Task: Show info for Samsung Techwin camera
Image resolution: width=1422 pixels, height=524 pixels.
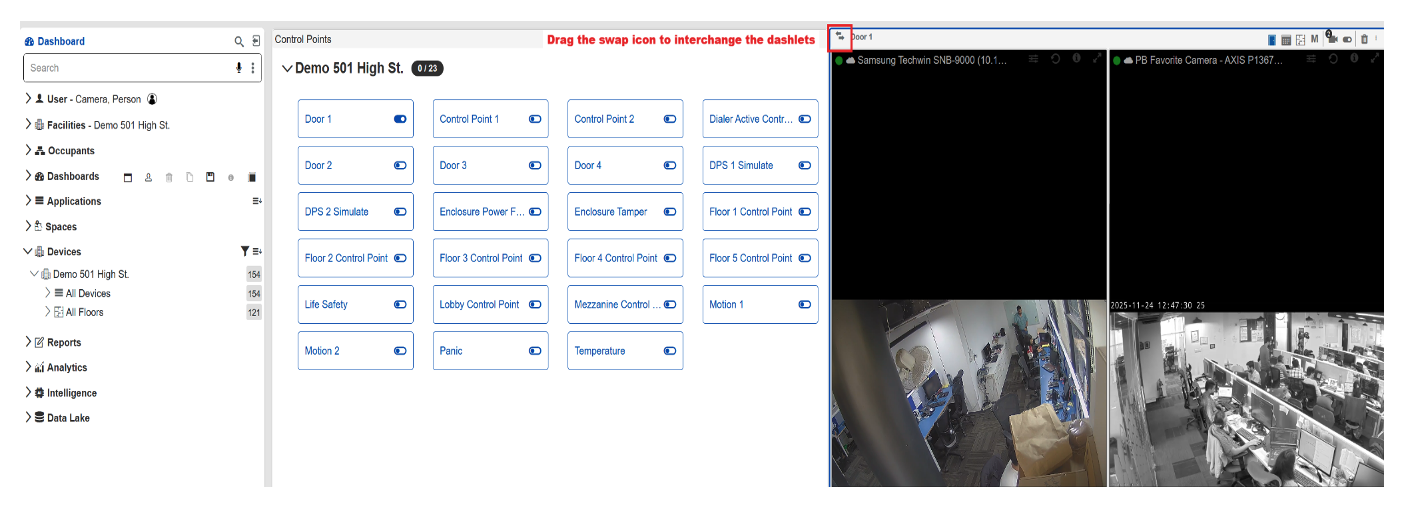Action: tap(1076, 59)
